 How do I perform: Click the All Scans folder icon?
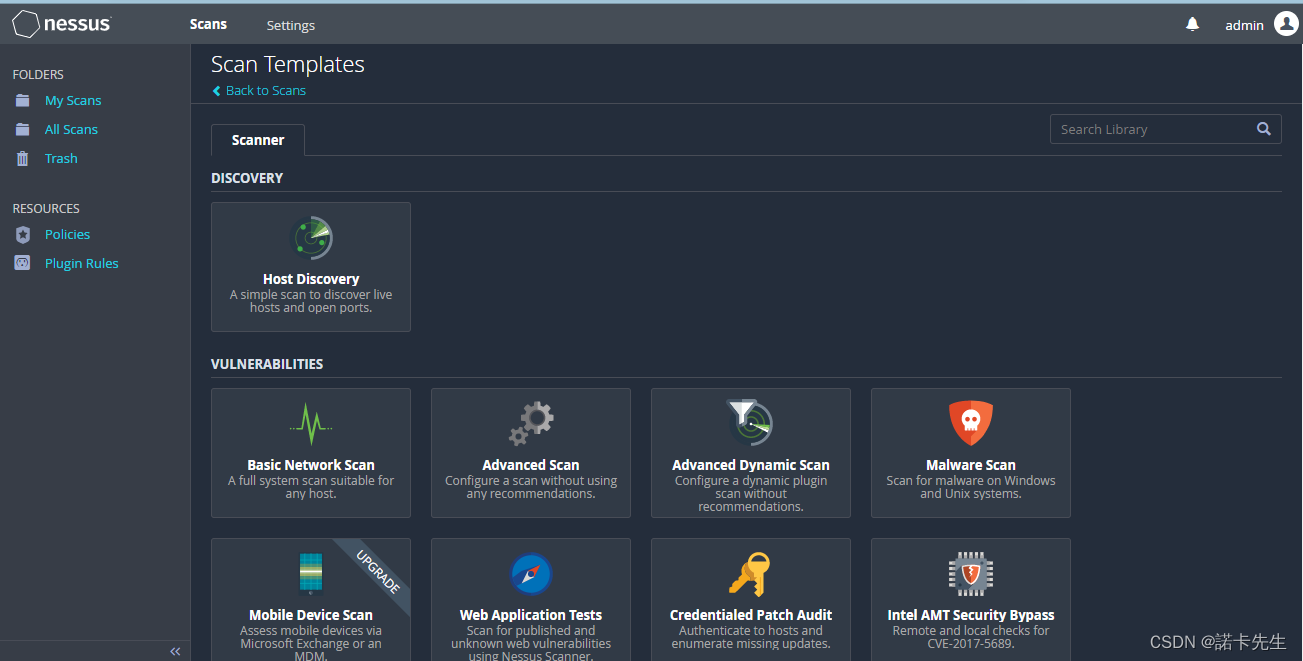pyautogui.click(x=22, y=129)
